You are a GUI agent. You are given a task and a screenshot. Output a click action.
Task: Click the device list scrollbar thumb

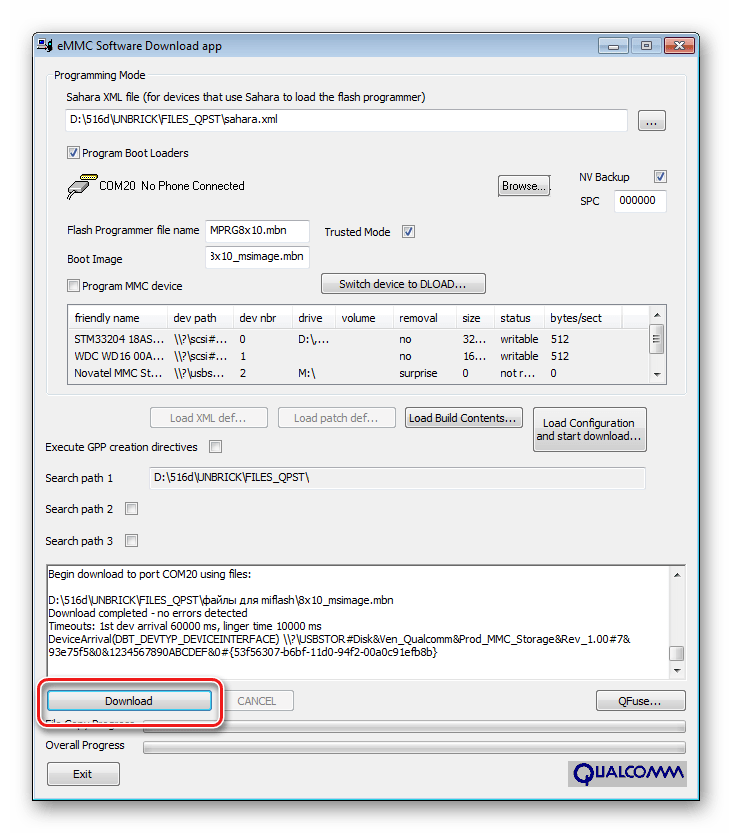point(657,339)
